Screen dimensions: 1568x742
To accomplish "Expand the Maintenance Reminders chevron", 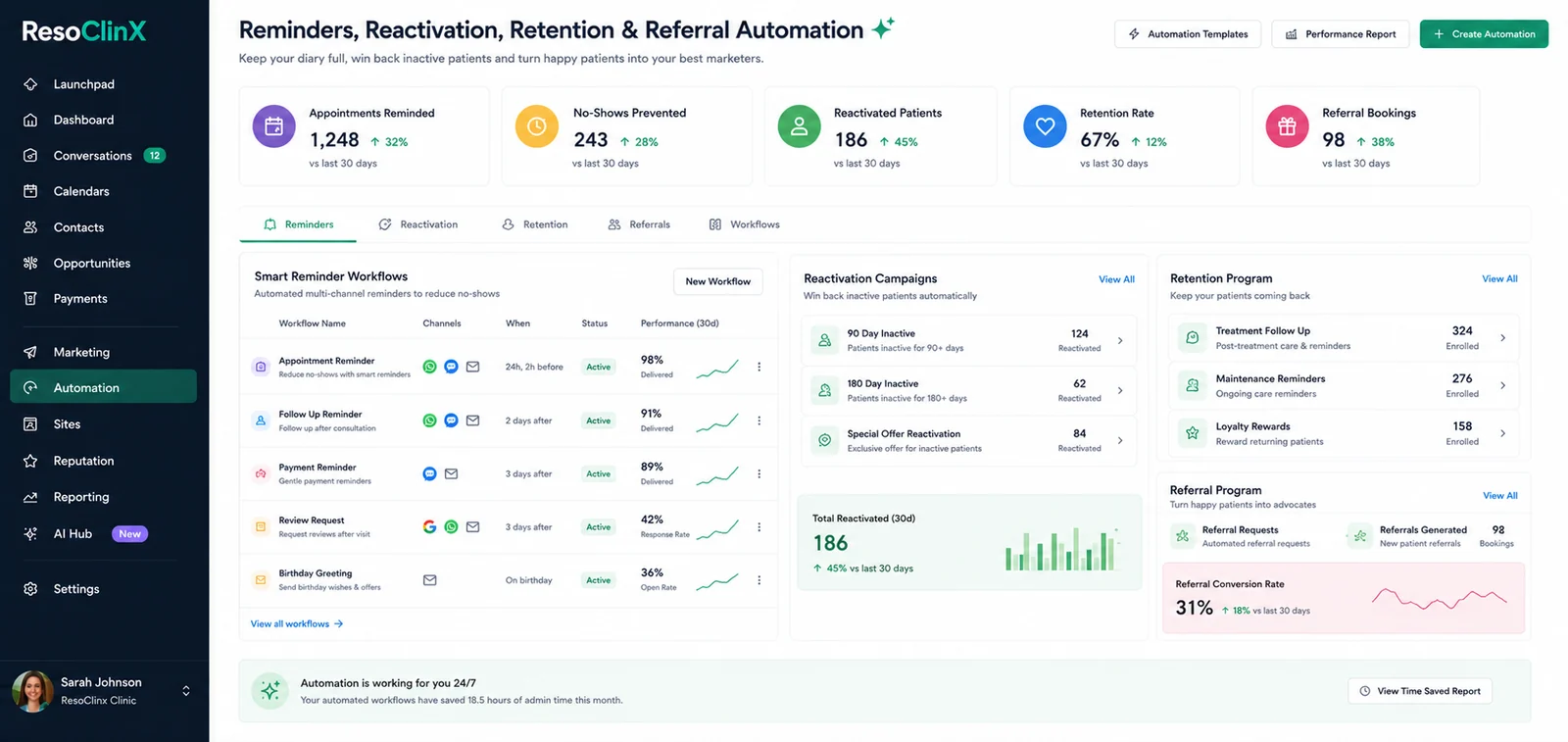I will [x=1502, y=385].
